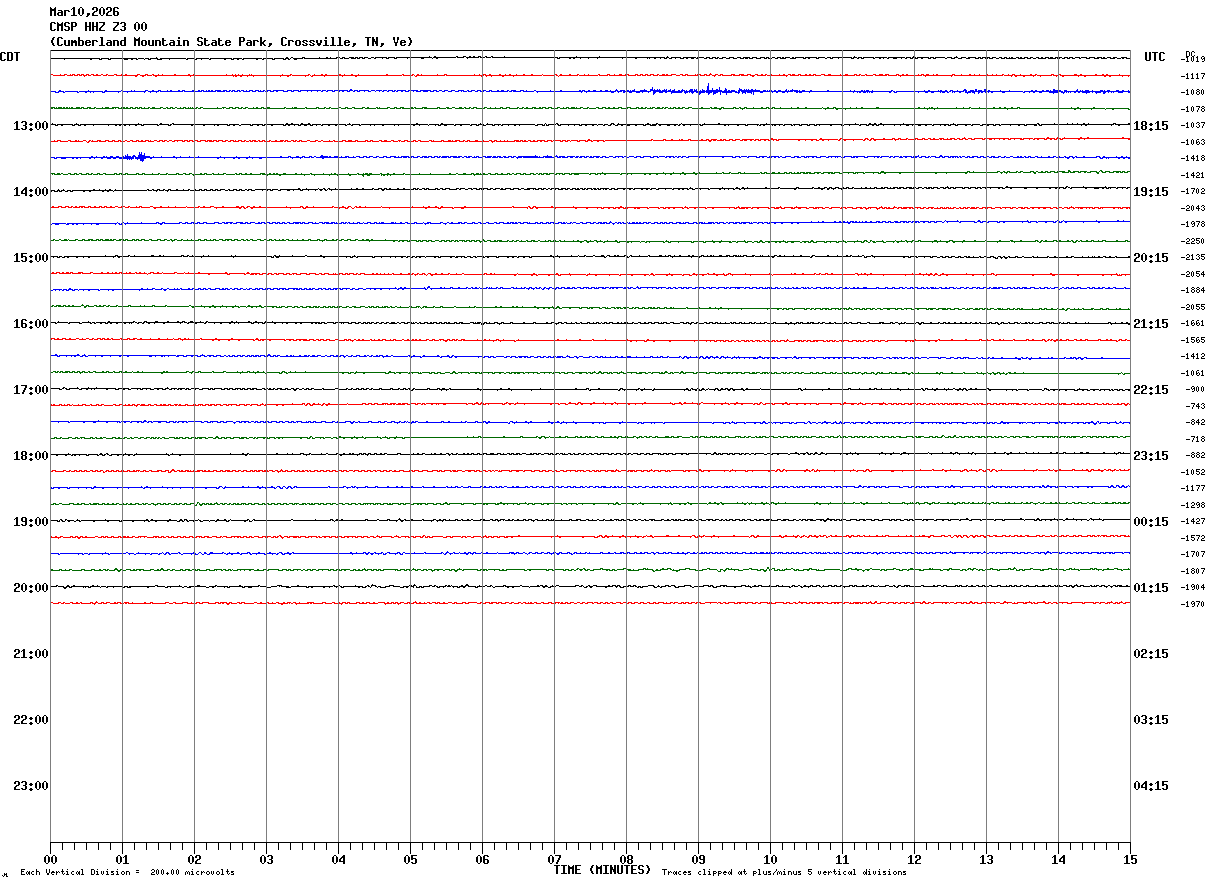This screenshot has width=1210, height=886.
Task: Click the TIME (MINUTES) axis title
Action: pyautogui.click(x=602, y=870)
